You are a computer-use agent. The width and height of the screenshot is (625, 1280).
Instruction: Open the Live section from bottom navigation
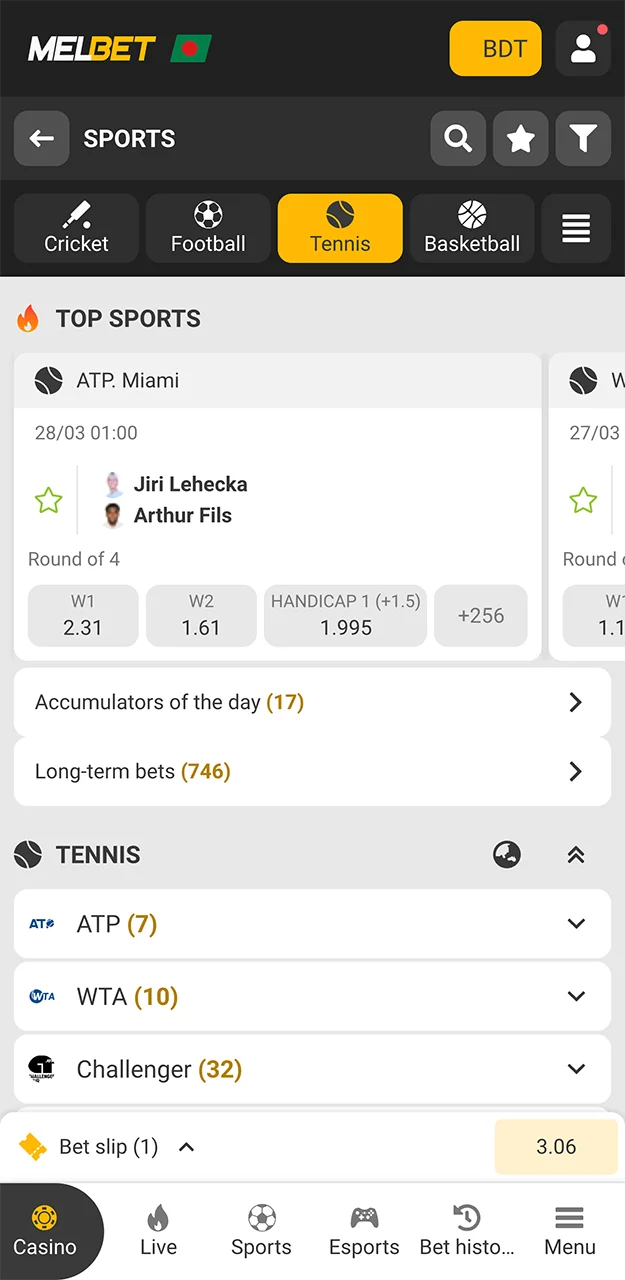[158, 1230]
